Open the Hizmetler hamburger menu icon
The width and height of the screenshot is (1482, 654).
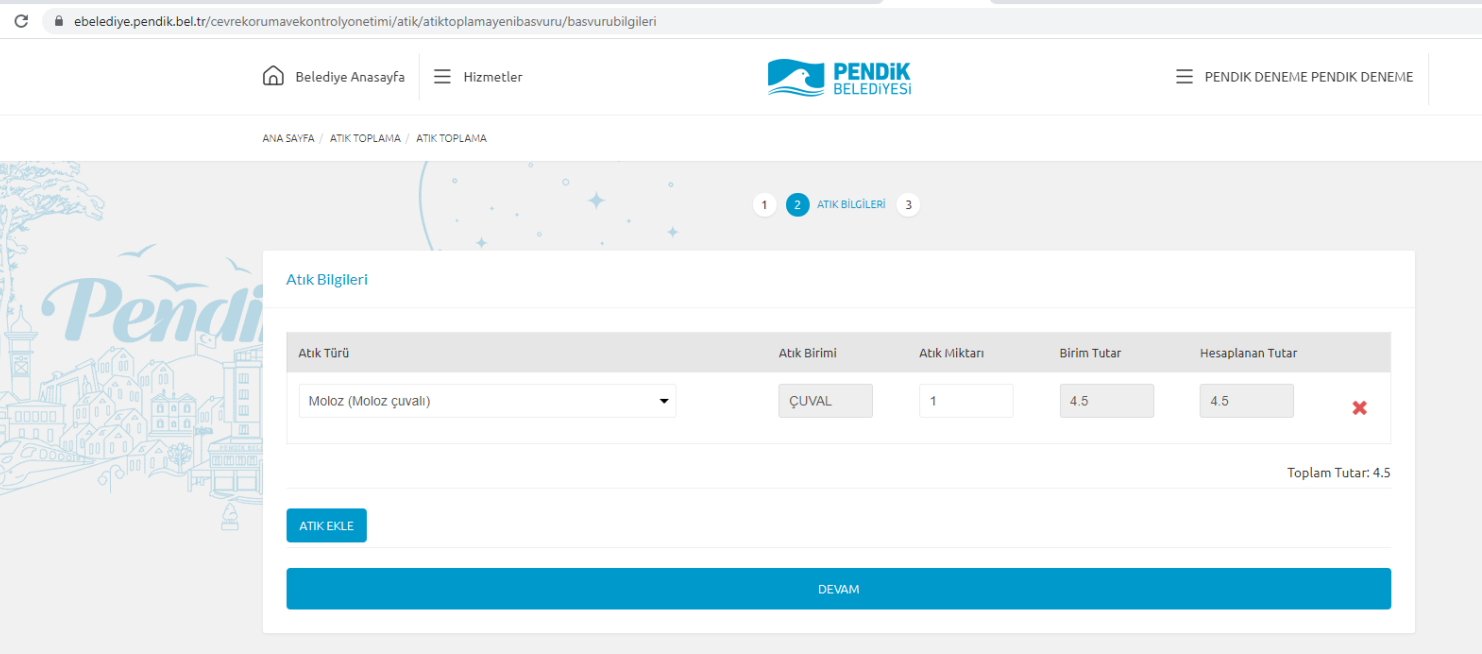pos(442,77)
